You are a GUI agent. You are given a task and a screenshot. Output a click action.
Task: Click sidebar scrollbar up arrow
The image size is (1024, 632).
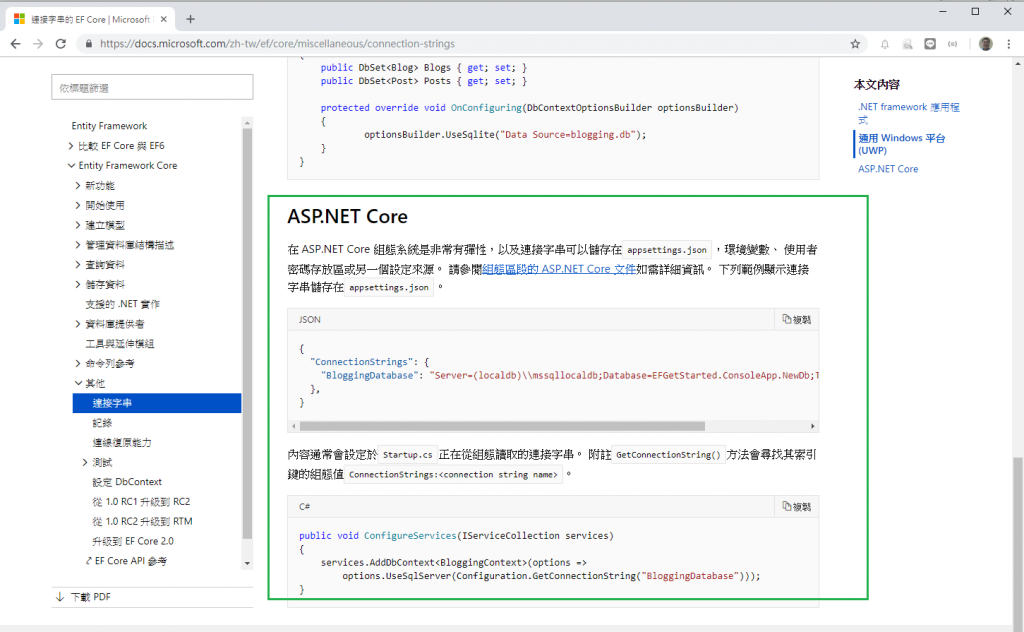[247, 123]
